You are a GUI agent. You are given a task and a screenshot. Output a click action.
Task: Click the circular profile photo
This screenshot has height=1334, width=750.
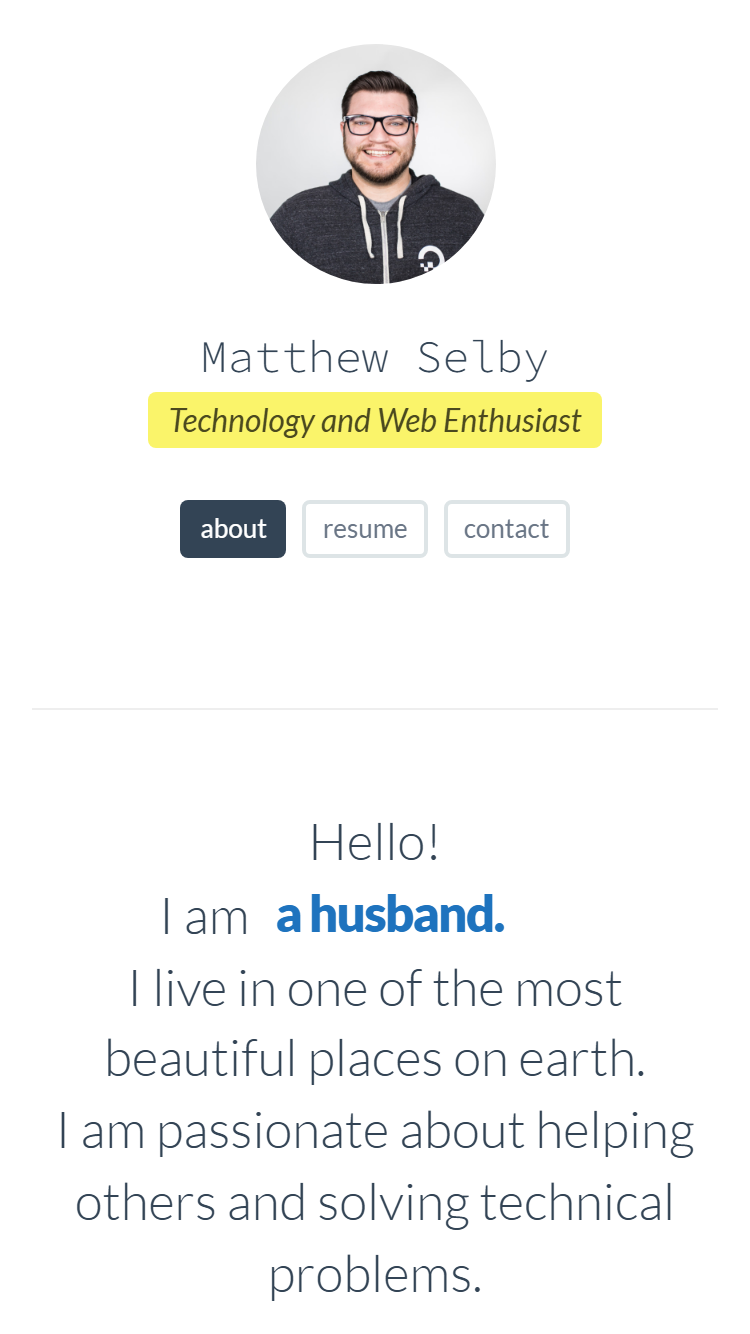(x=375, y=164)
